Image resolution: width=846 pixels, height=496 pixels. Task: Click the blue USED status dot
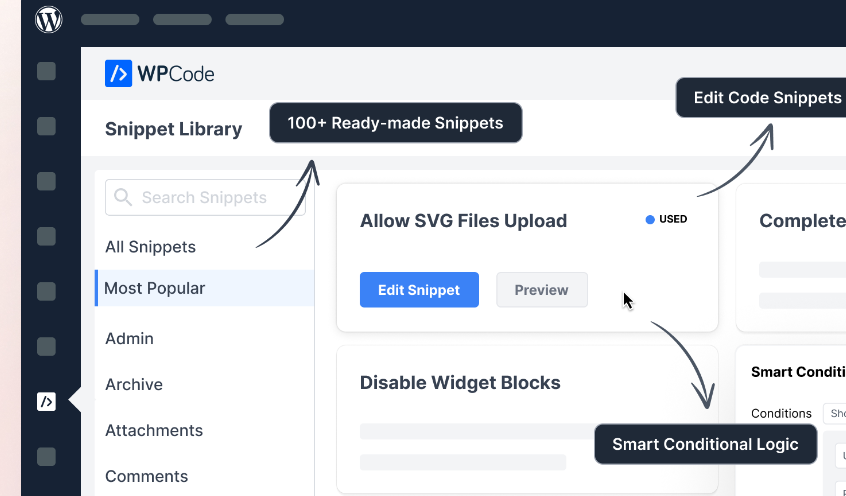click(650, 219)
